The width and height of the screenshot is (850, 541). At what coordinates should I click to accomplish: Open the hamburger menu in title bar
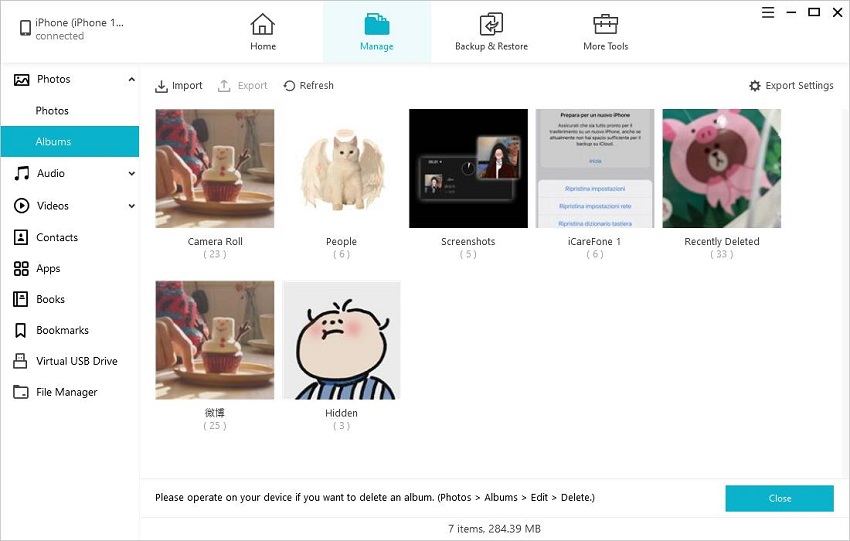(x=768, y=13)
